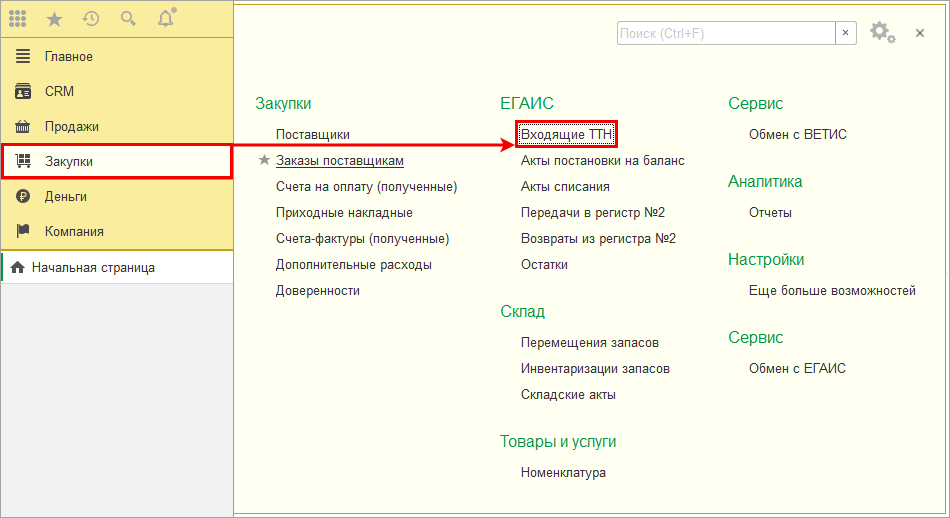This screenshot has width=950, height=518.
Task: Open Дополнительные расходы
Action: 354,265
